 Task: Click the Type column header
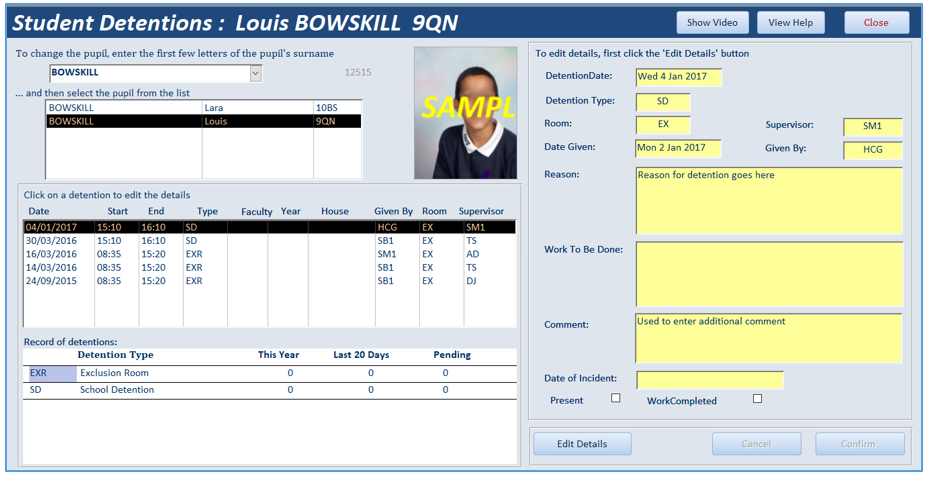pos(207,211)
